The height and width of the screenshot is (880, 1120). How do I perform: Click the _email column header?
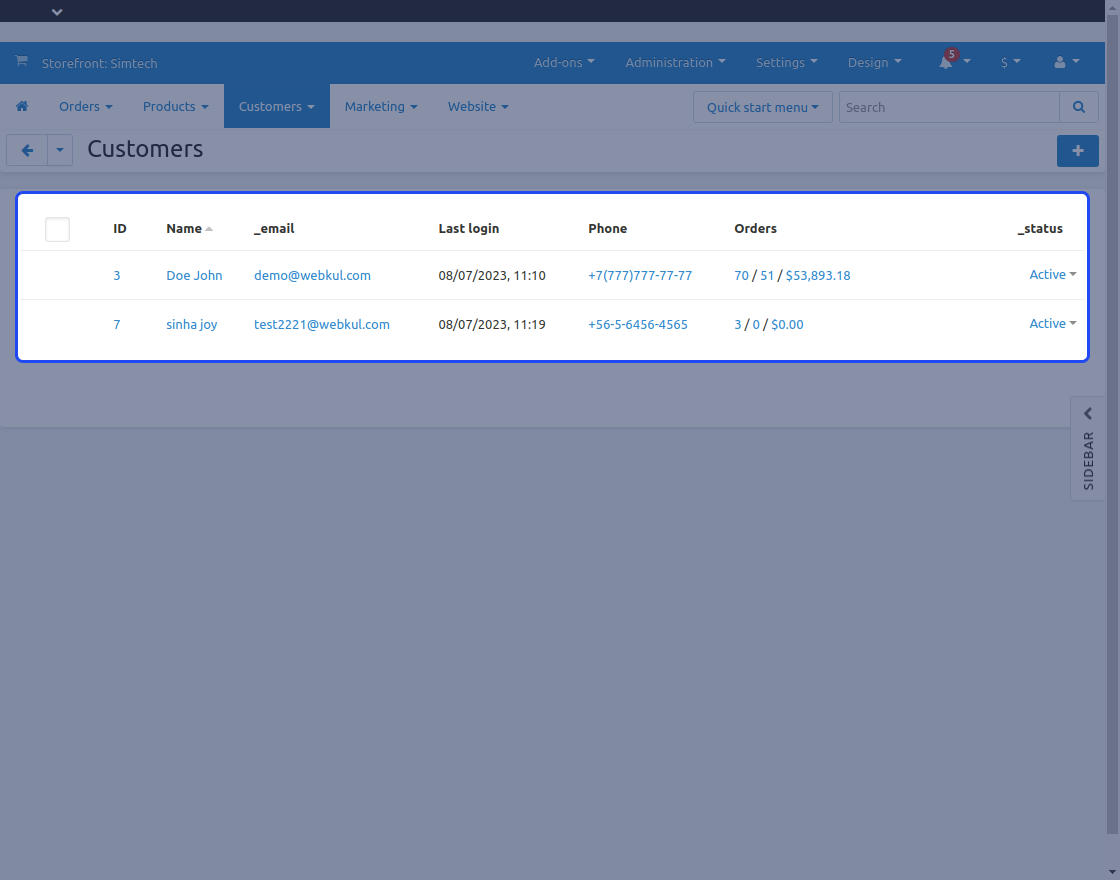click(274, 229)
